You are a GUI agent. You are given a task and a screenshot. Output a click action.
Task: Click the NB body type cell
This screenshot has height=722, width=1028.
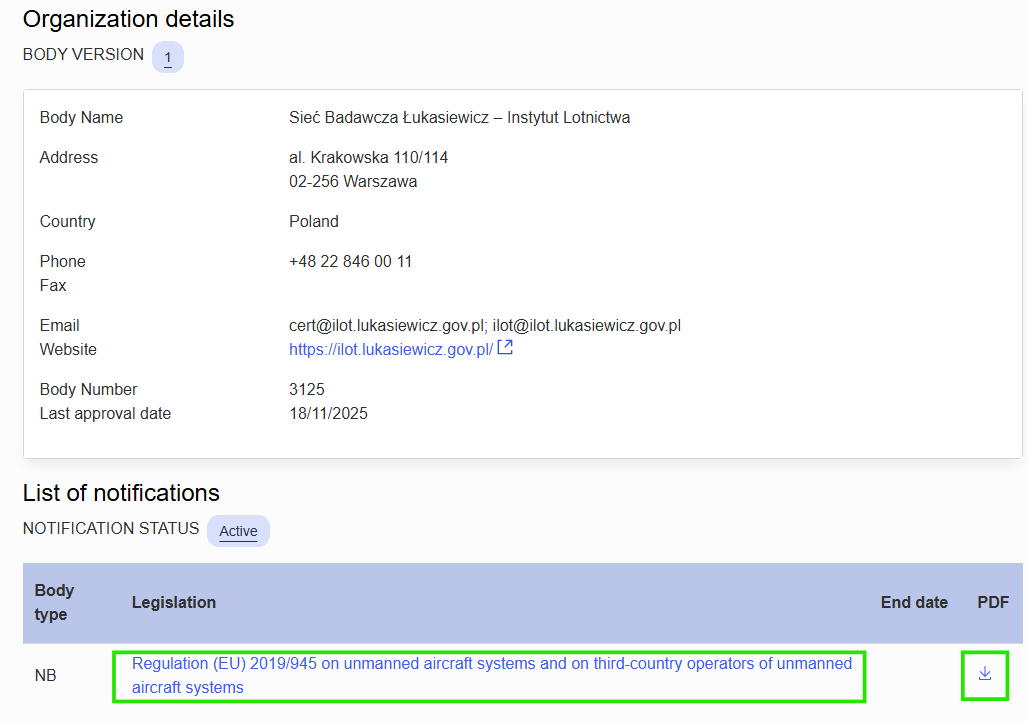(46, 676)
